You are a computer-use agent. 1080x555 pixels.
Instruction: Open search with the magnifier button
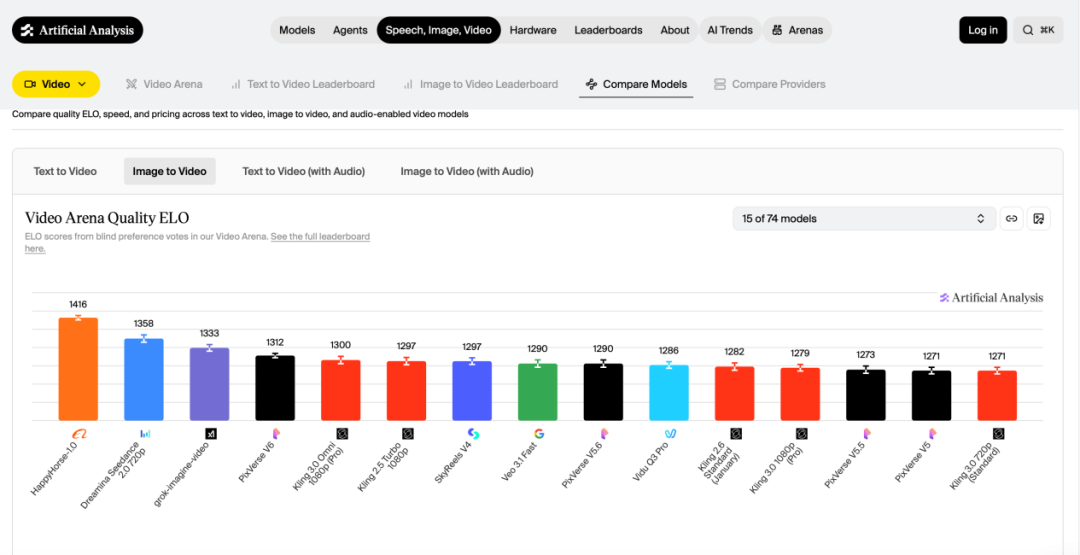(1037, 30)
